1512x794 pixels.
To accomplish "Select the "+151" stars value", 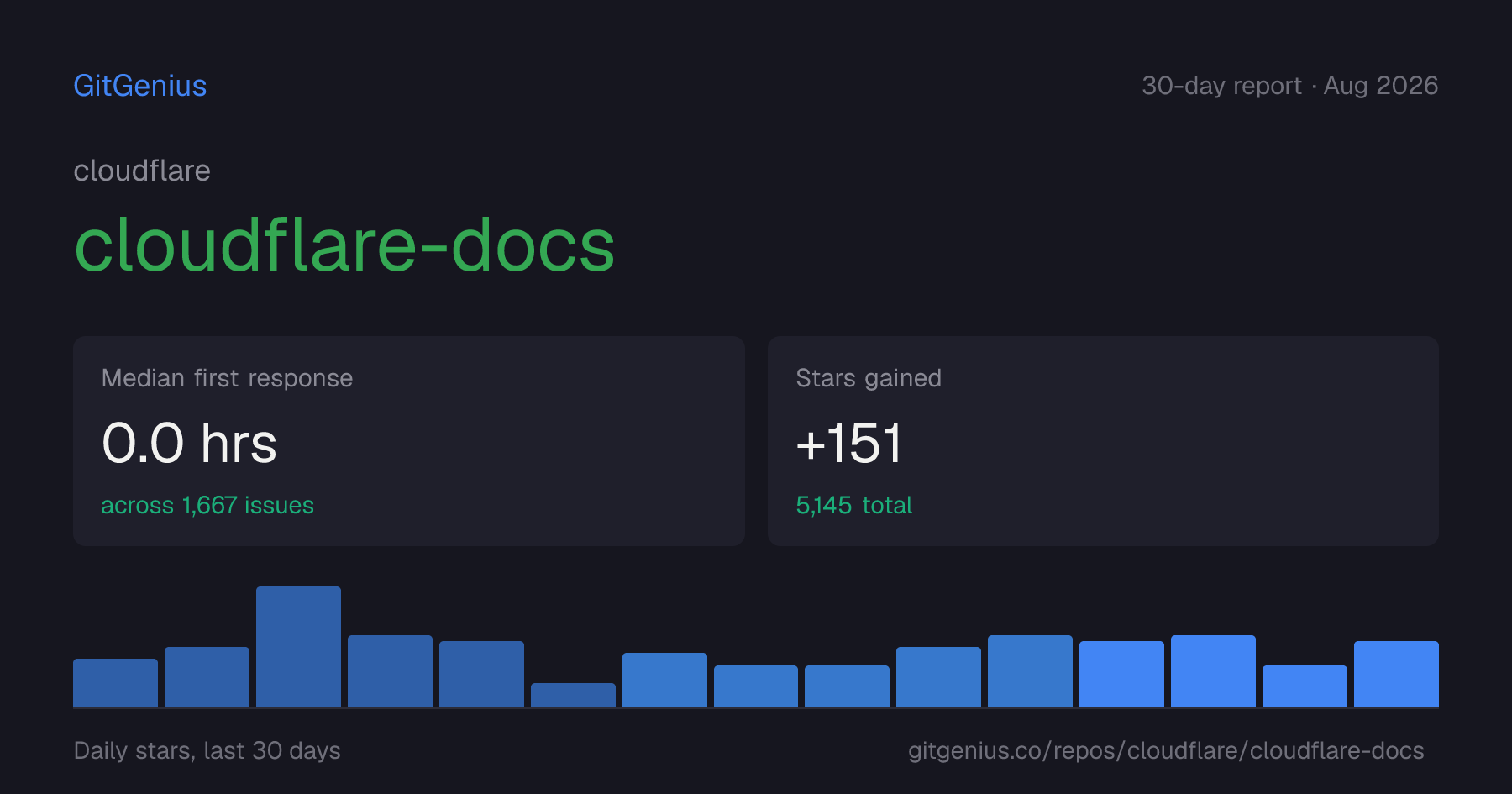I will click(x=849, y=443).
